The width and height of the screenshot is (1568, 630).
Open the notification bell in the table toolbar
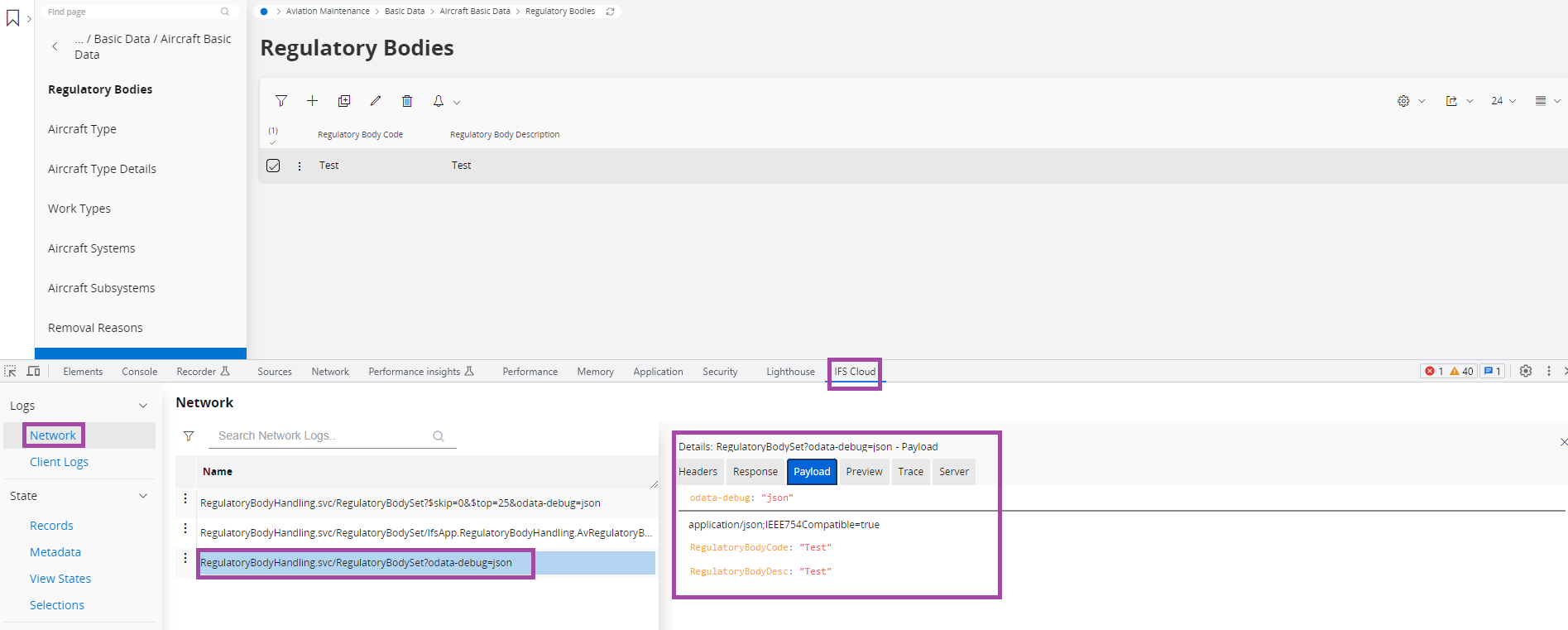coord(439,101)
